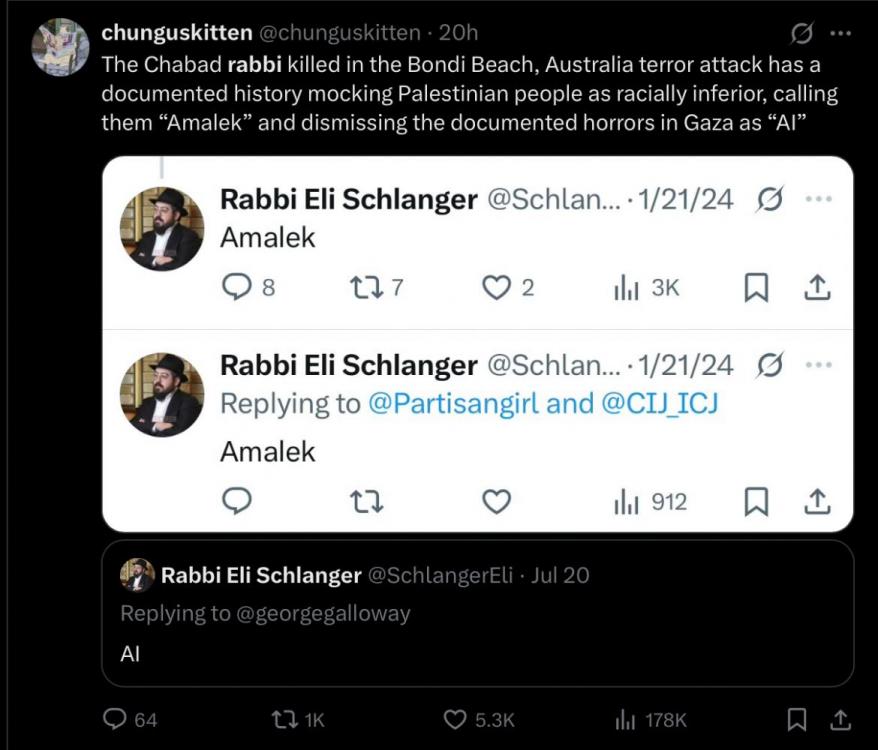This screenshot has width=878, height=750.
Task: Open the embedded Amalek screenshot image
Action: click(477, 344)
